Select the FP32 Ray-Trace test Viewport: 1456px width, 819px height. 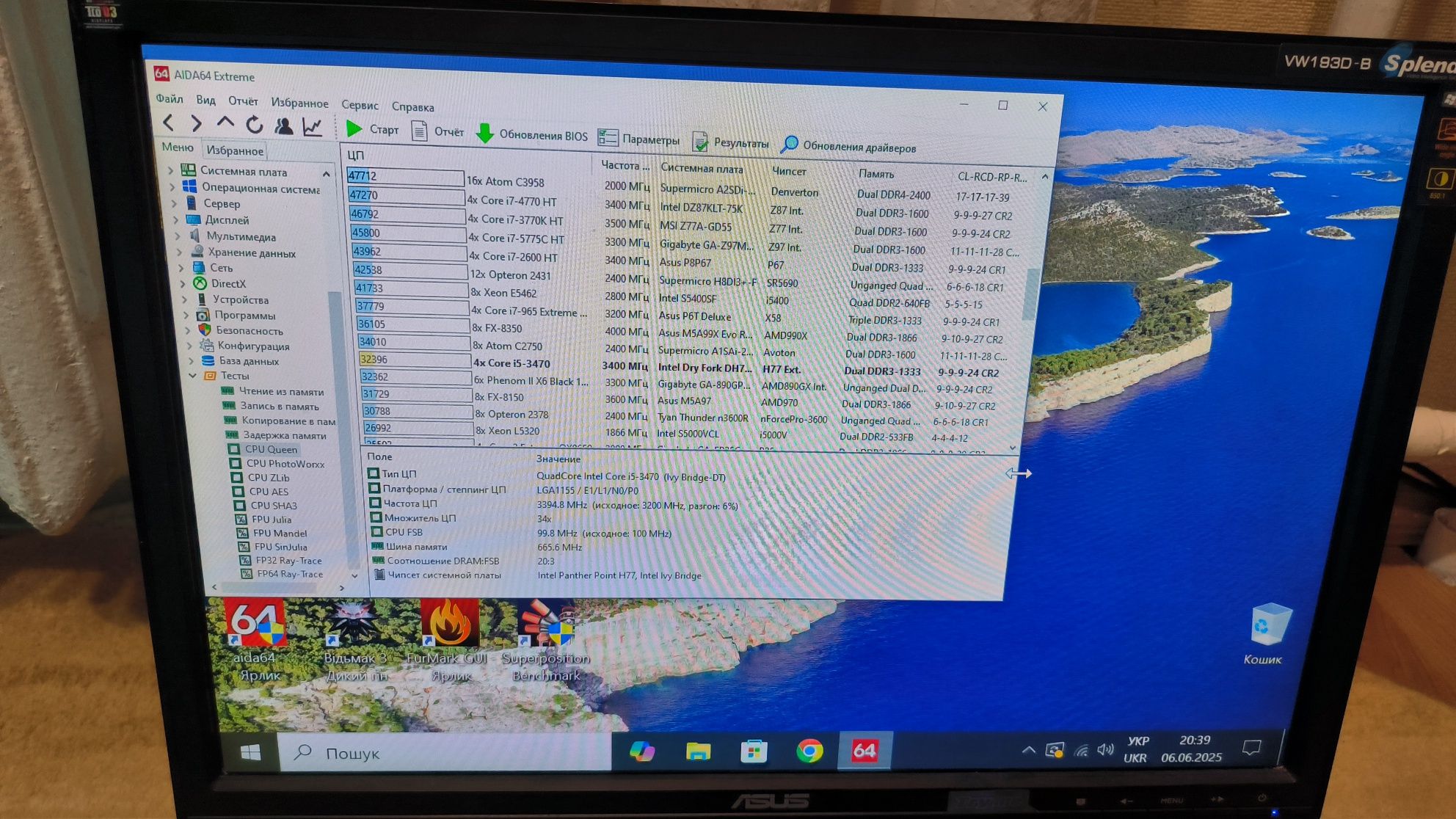pos(288,560)
